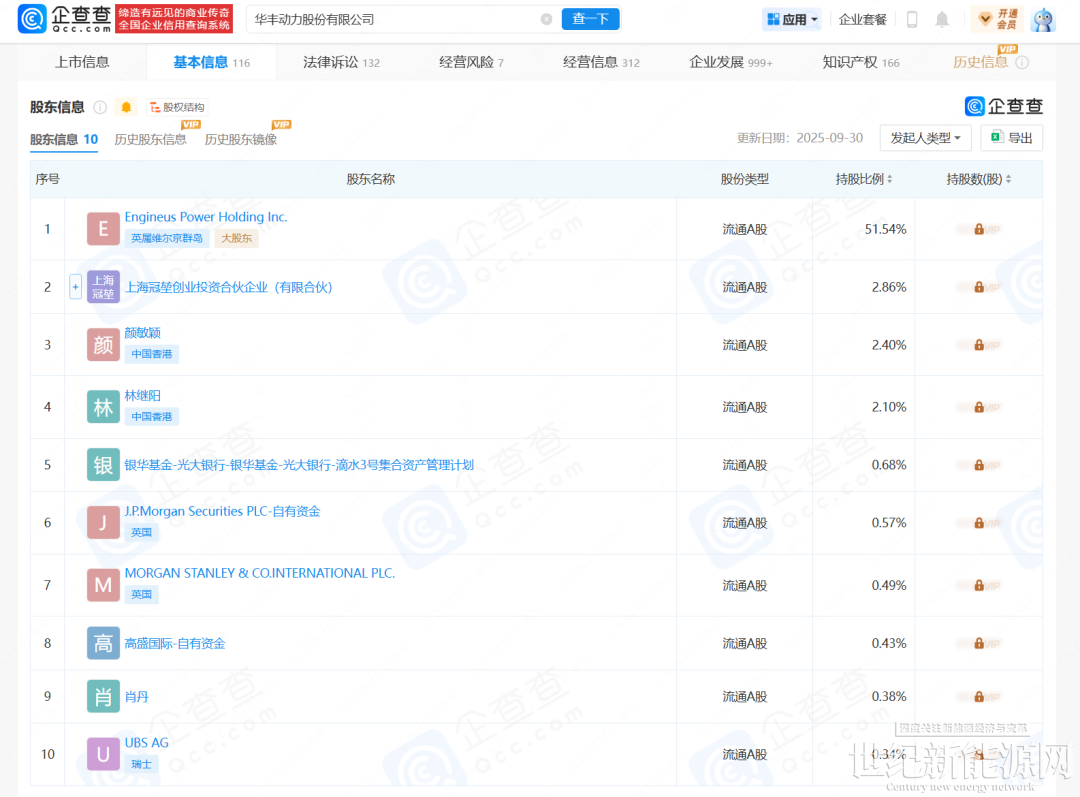This screenshot has width=1080, height=797.
Task: Open the 应用 applications dropdown
Action: coord(792,19)
